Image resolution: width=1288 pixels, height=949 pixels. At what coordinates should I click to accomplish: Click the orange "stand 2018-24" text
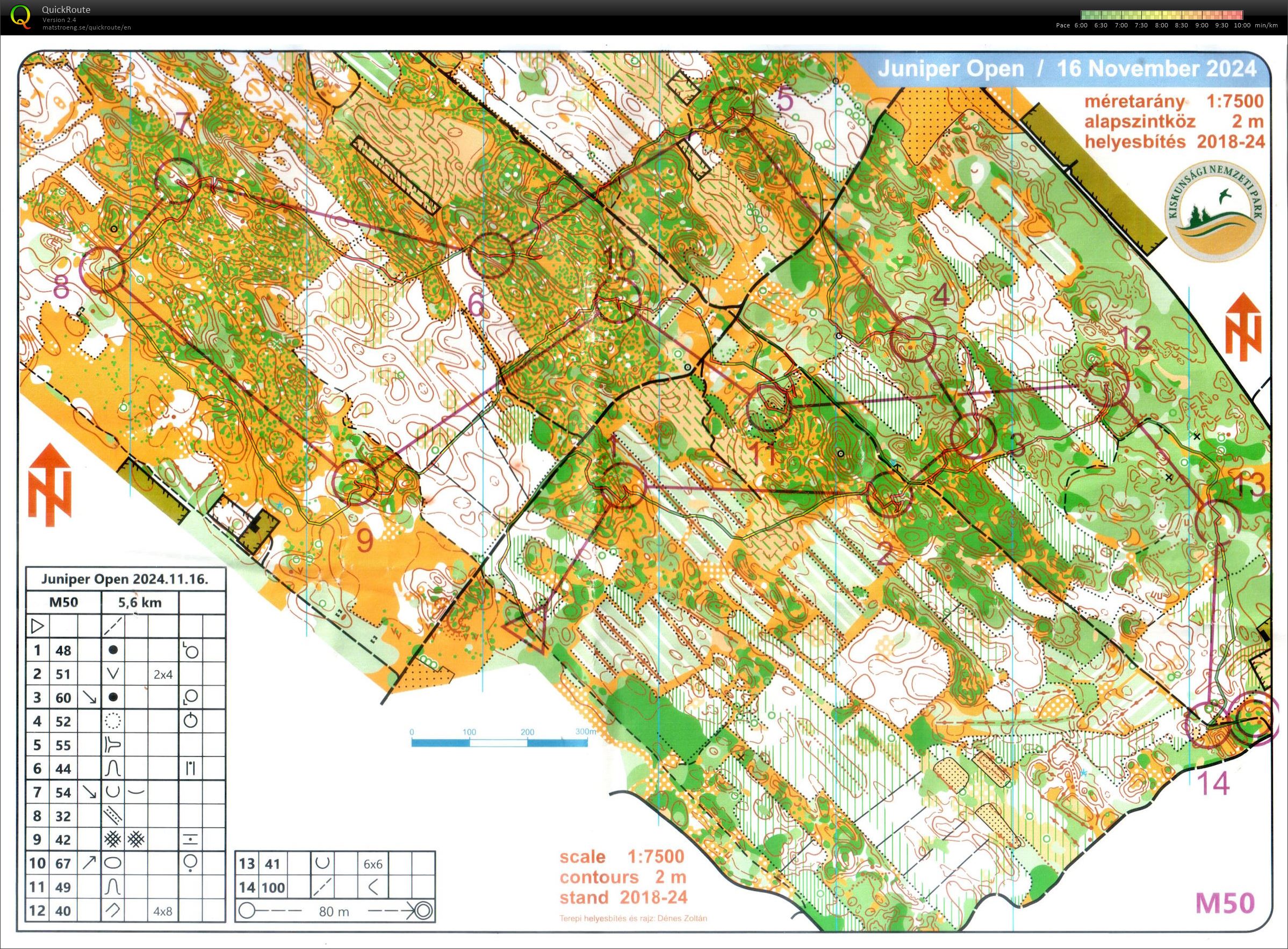624,897
